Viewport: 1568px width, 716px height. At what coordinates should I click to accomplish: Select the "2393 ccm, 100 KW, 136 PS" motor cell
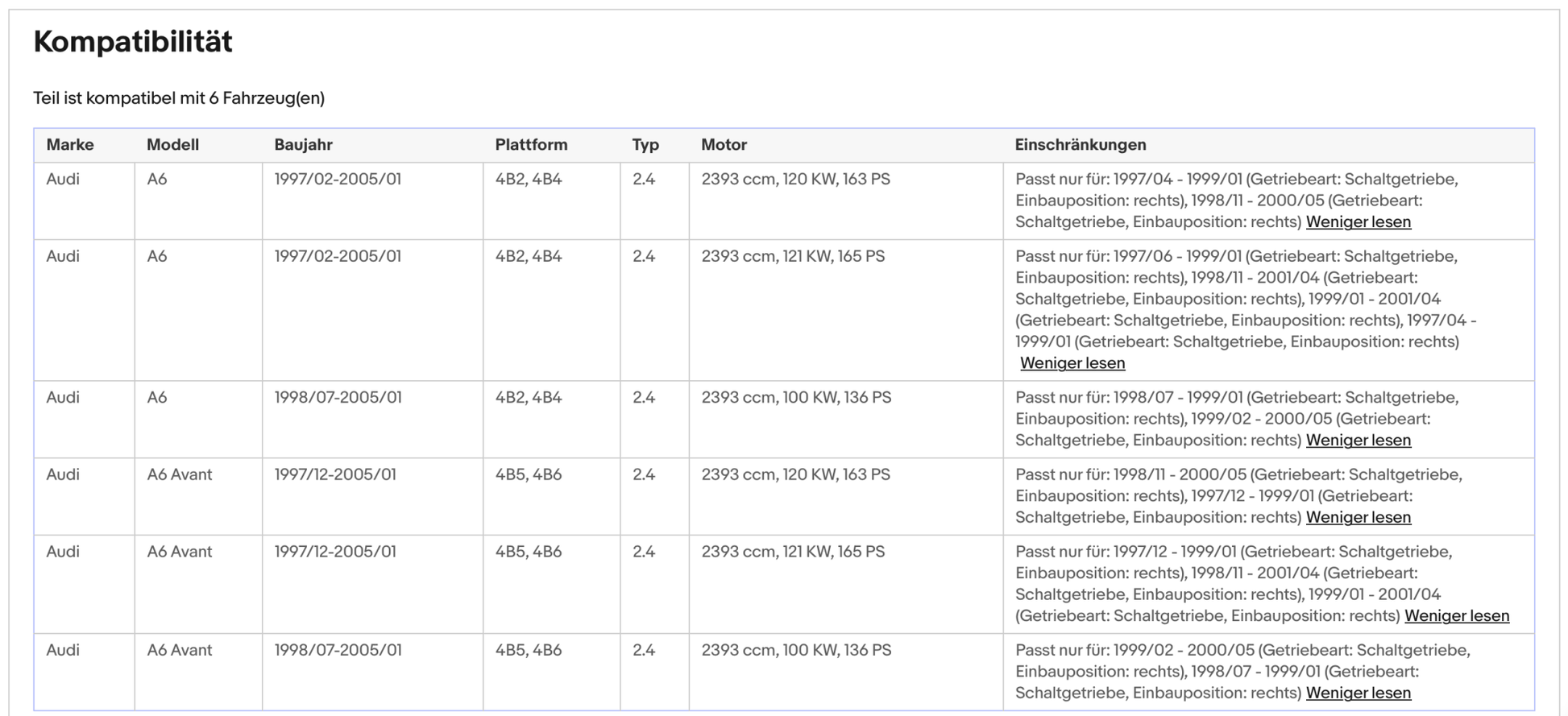click(x=794, y=397)
